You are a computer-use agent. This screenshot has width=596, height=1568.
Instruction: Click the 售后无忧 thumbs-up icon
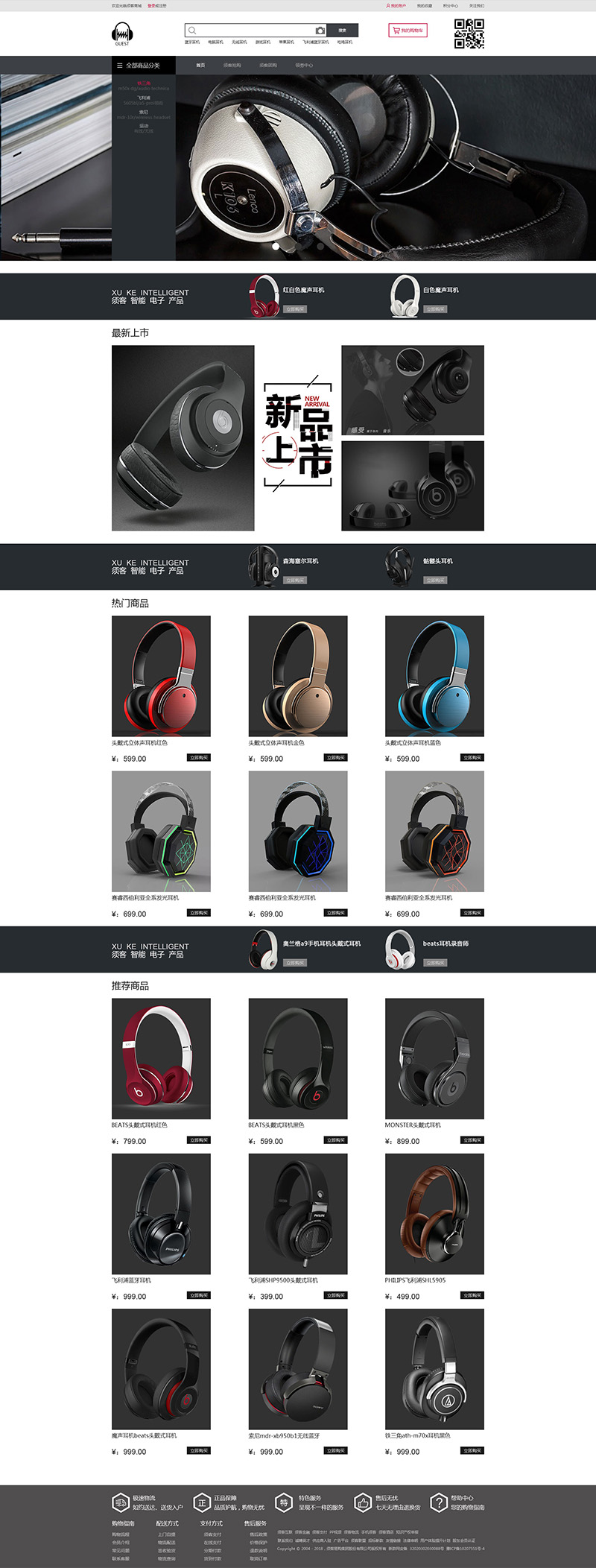362,1502
